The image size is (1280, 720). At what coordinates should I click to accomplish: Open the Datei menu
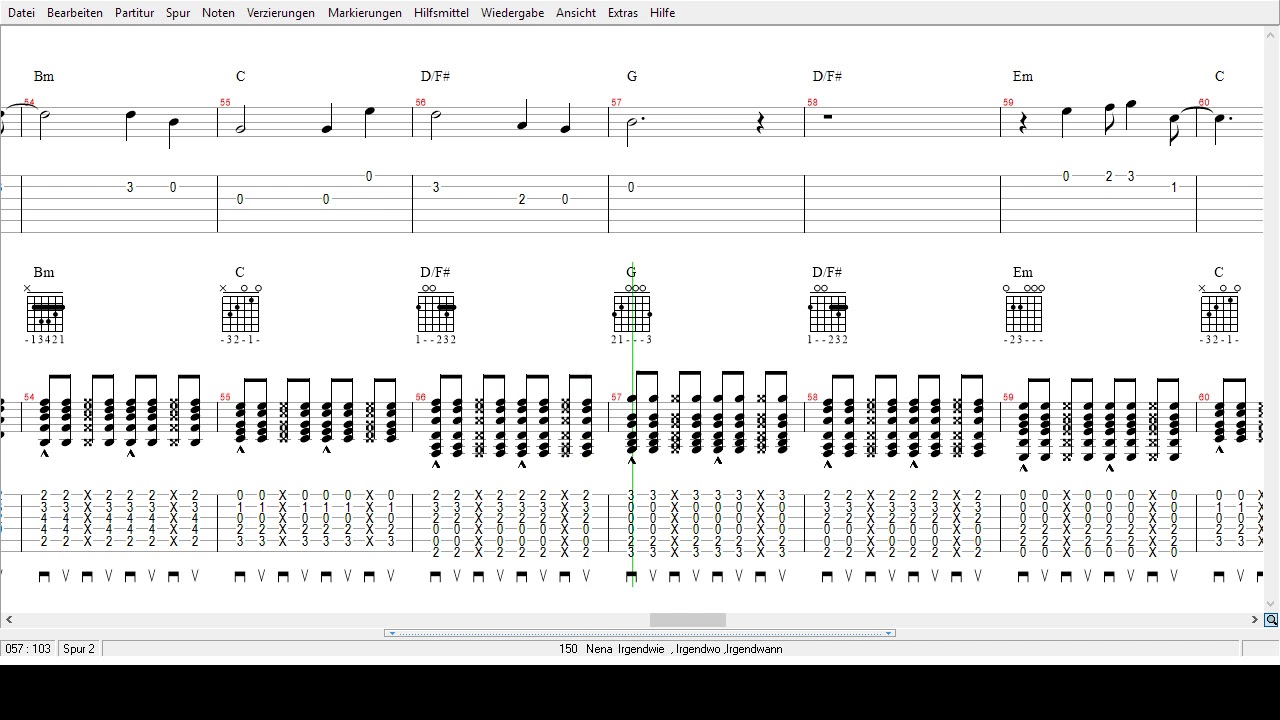(21, 13)
